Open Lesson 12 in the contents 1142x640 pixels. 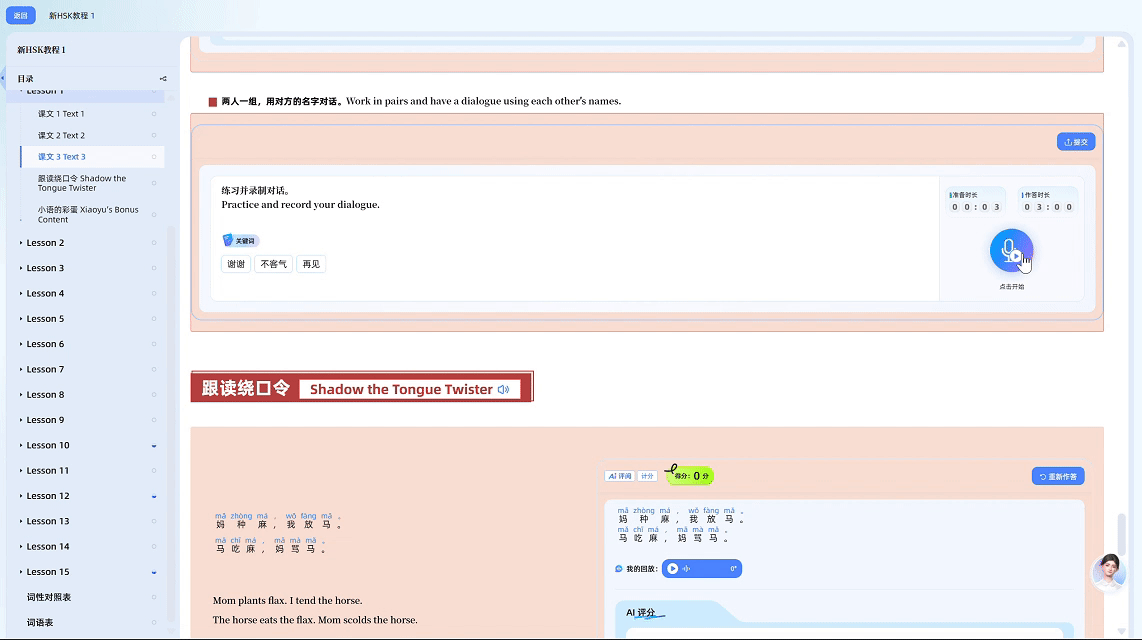(47, 496)
